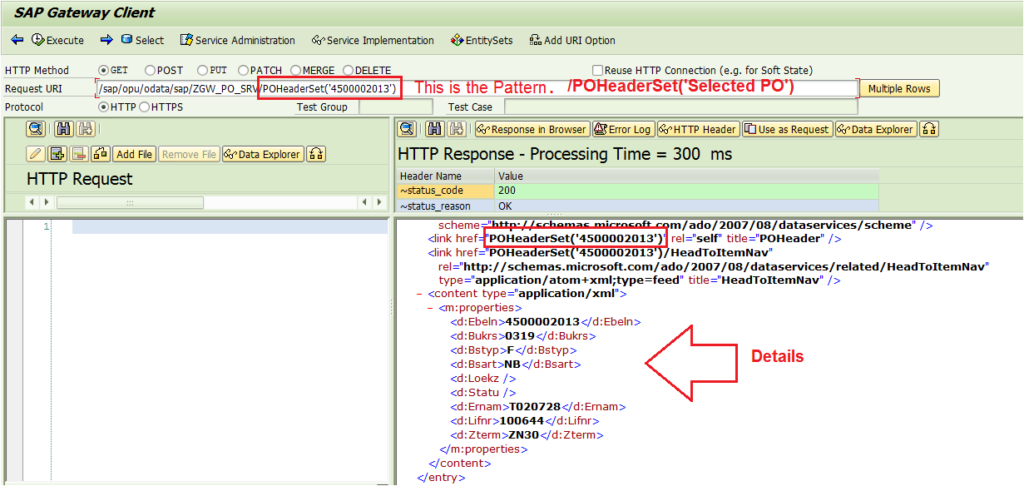Viewport: 1024px width, 486px height.
Task: Select the HTTP protocol option
Action: [x=103, y=106]
